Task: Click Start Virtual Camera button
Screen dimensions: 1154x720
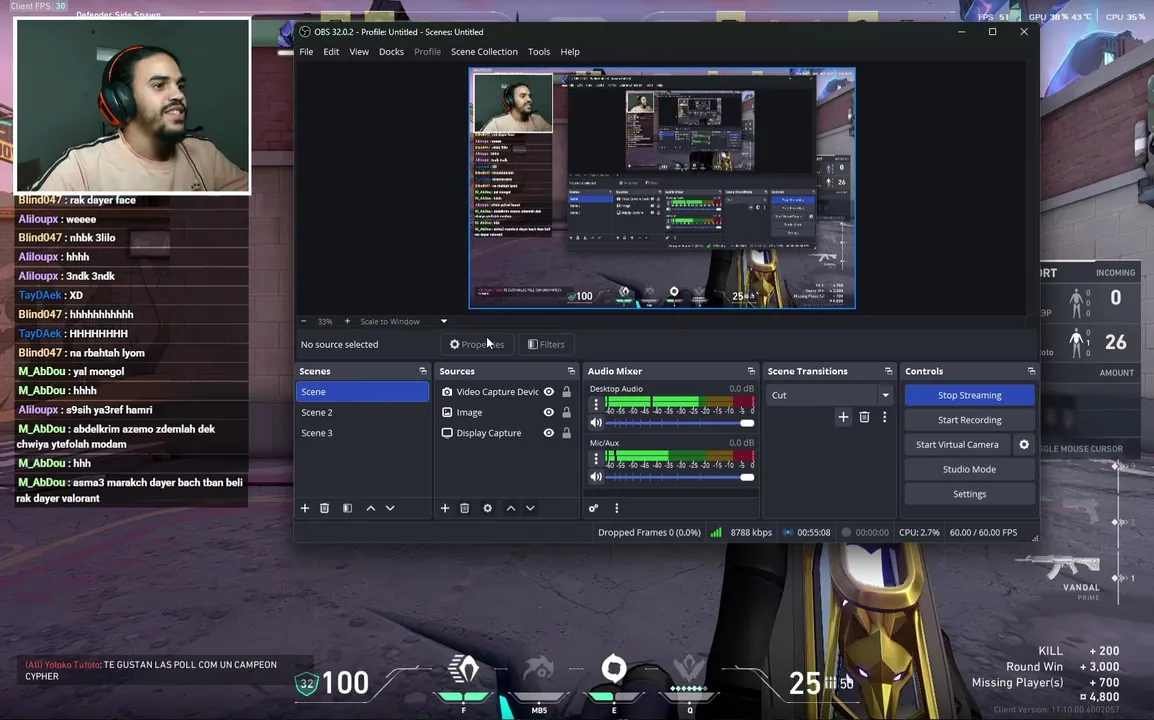Action: point(957,445)
